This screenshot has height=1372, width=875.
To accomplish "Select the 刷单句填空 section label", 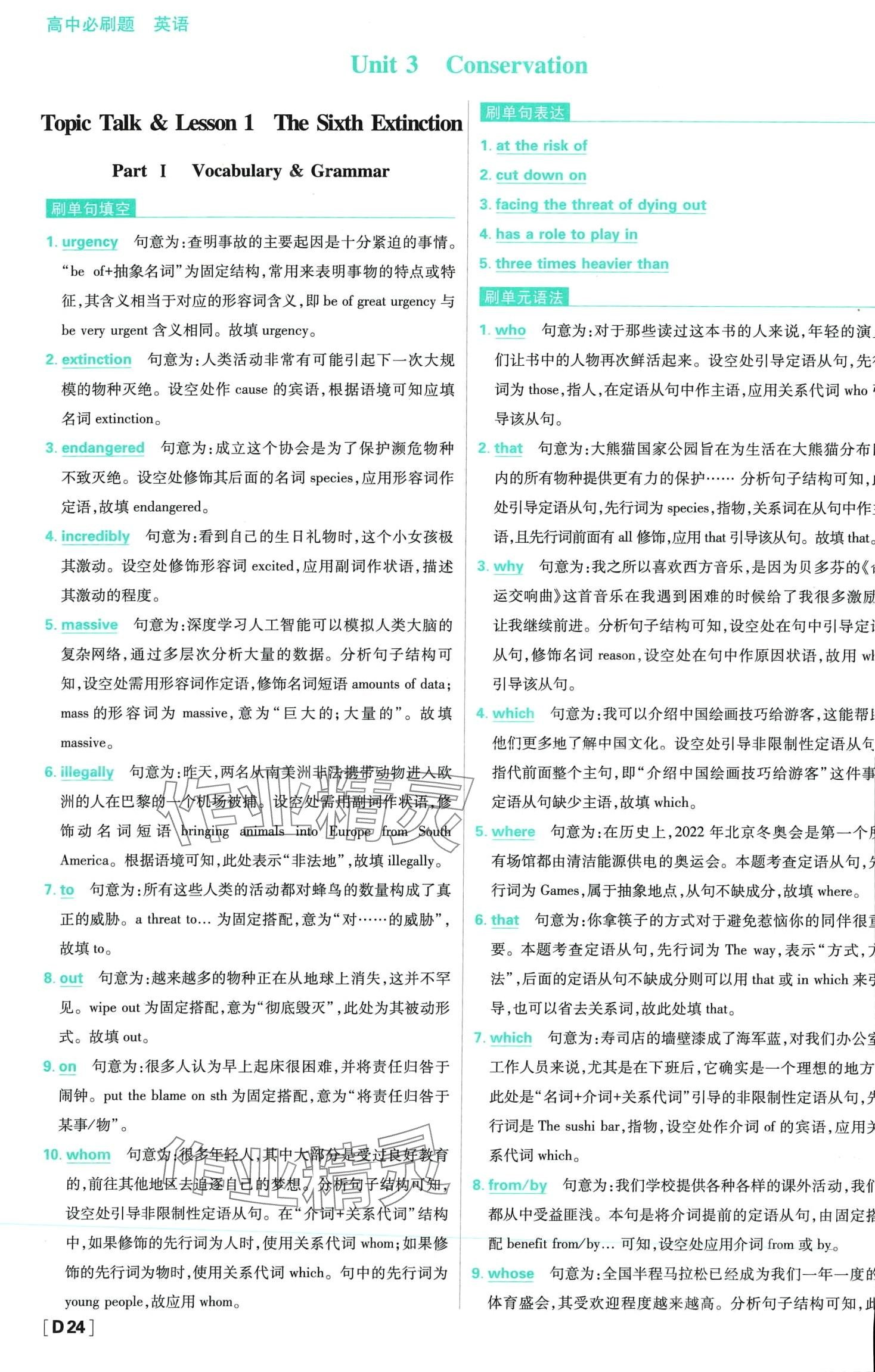I will click(x=91, y=209).
